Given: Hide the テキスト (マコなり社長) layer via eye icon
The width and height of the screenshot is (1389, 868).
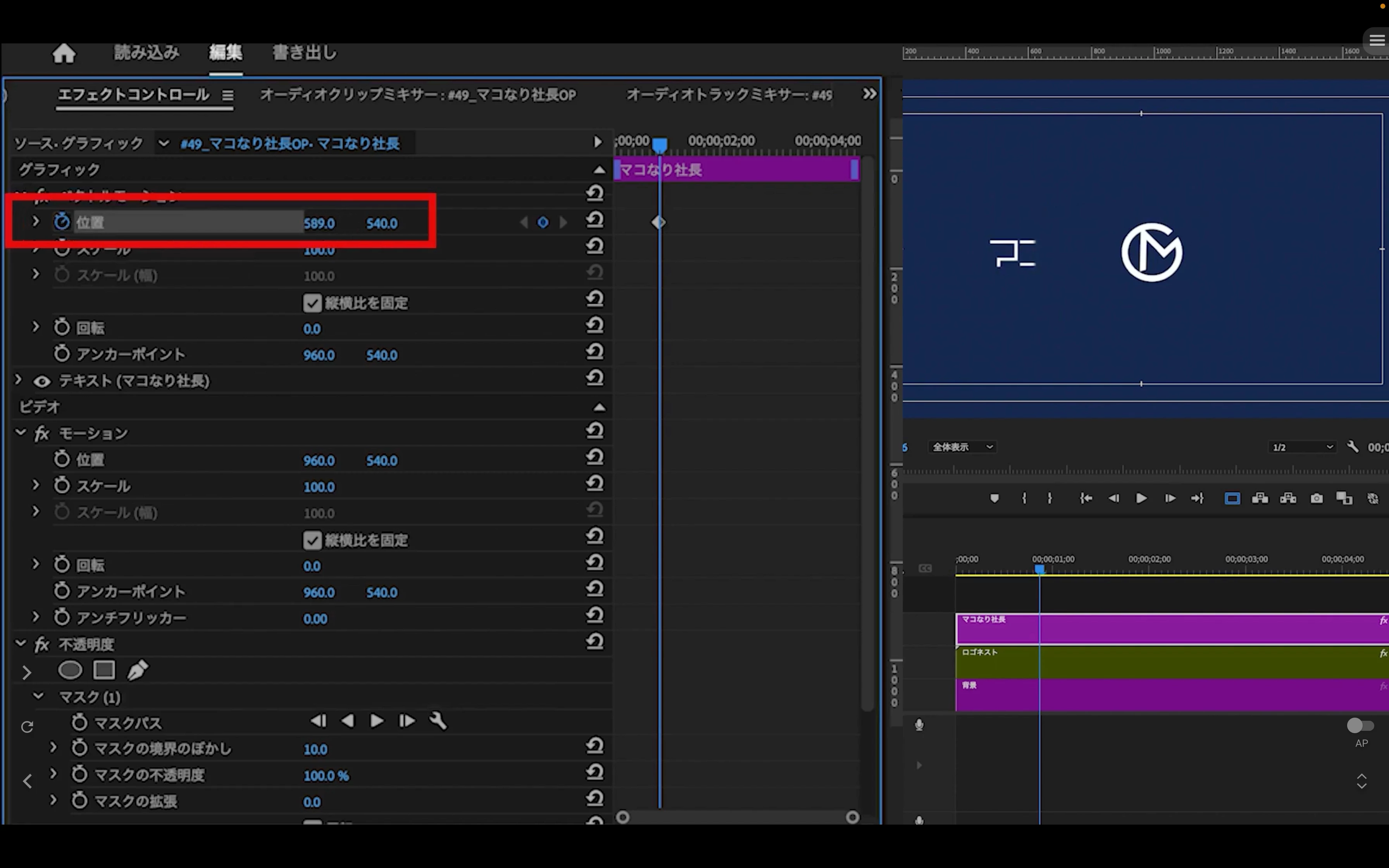Looking at the screenshot, I should pyautogui.click(x=42, y=381).
